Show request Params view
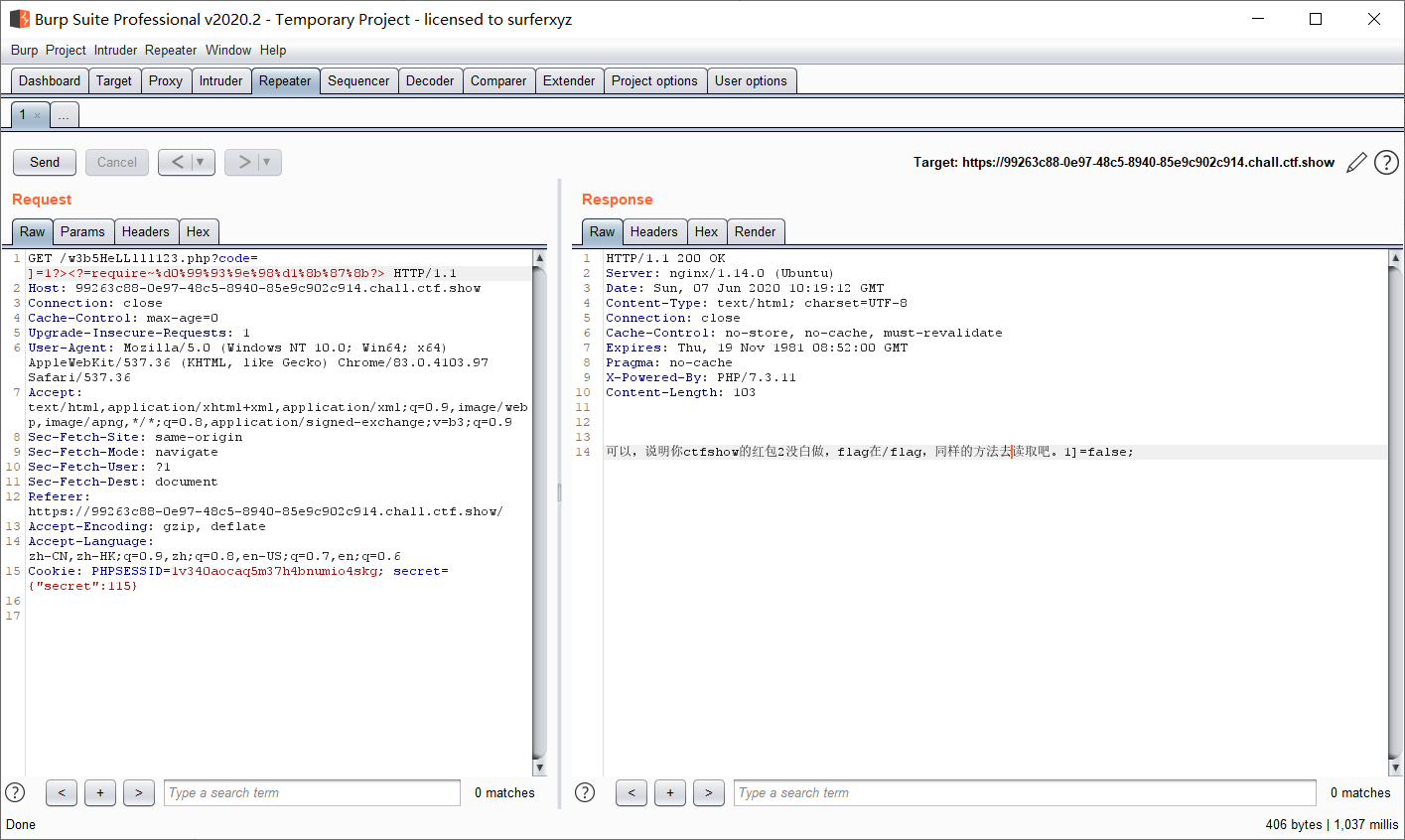The width and height of the screenshot is (1405, 840). pos(82,231)
